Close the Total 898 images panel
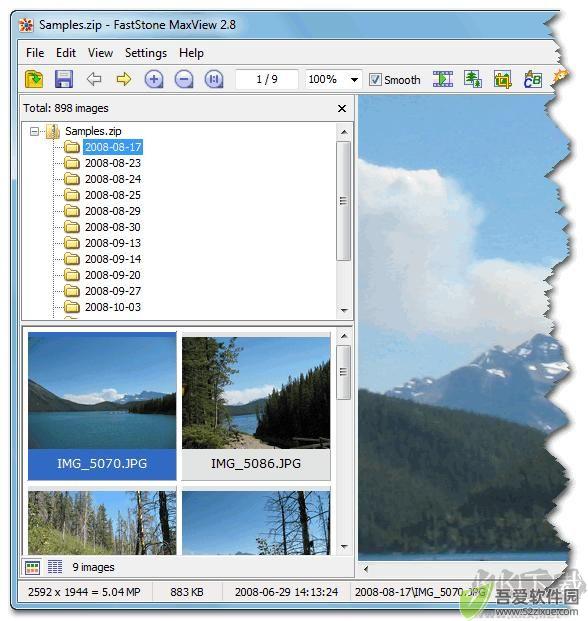 click(x=342, y=108)
